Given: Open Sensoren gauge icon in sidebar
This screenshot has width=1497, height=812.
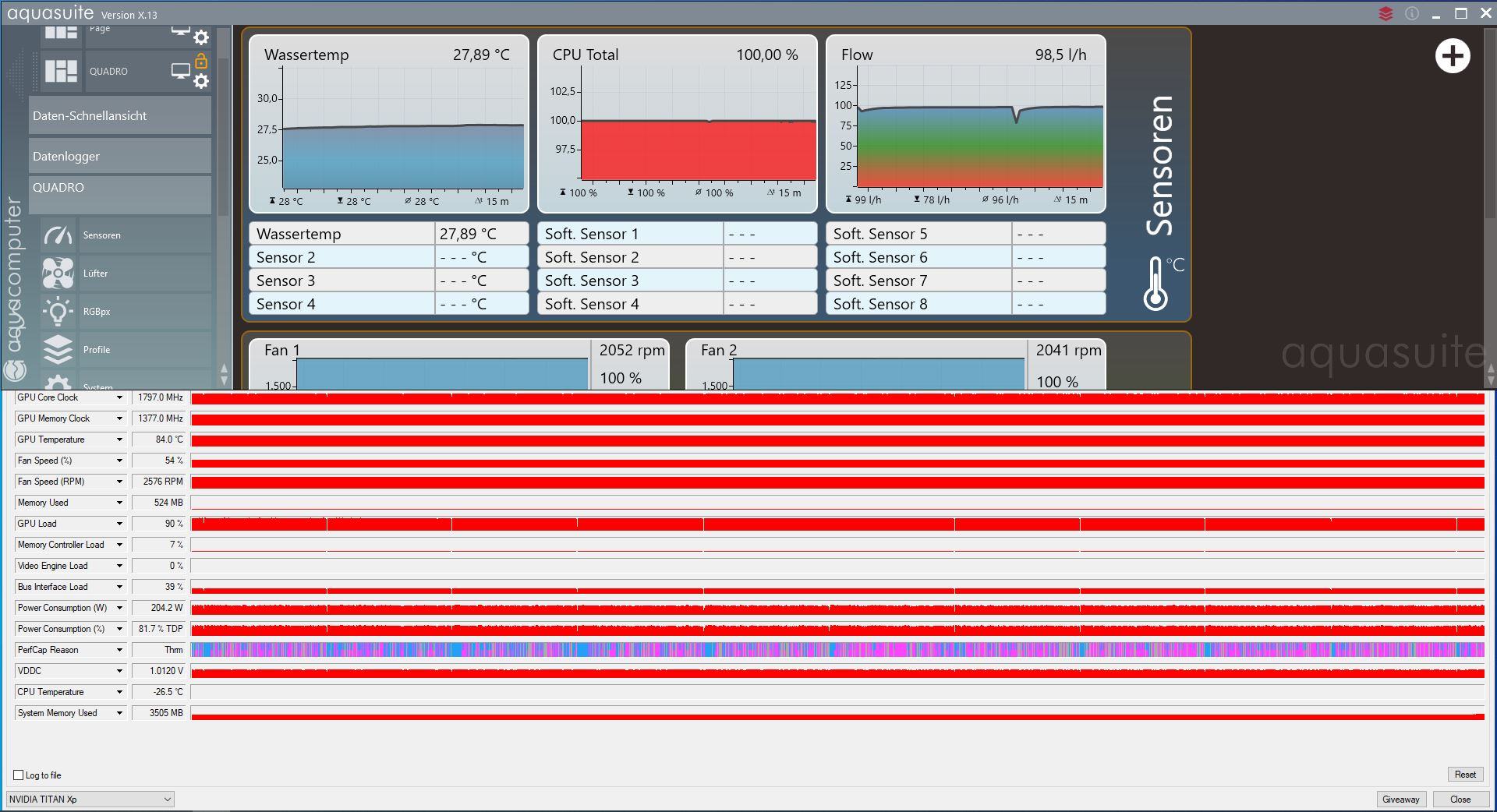Looking at the screenshot, I should 58,235.
